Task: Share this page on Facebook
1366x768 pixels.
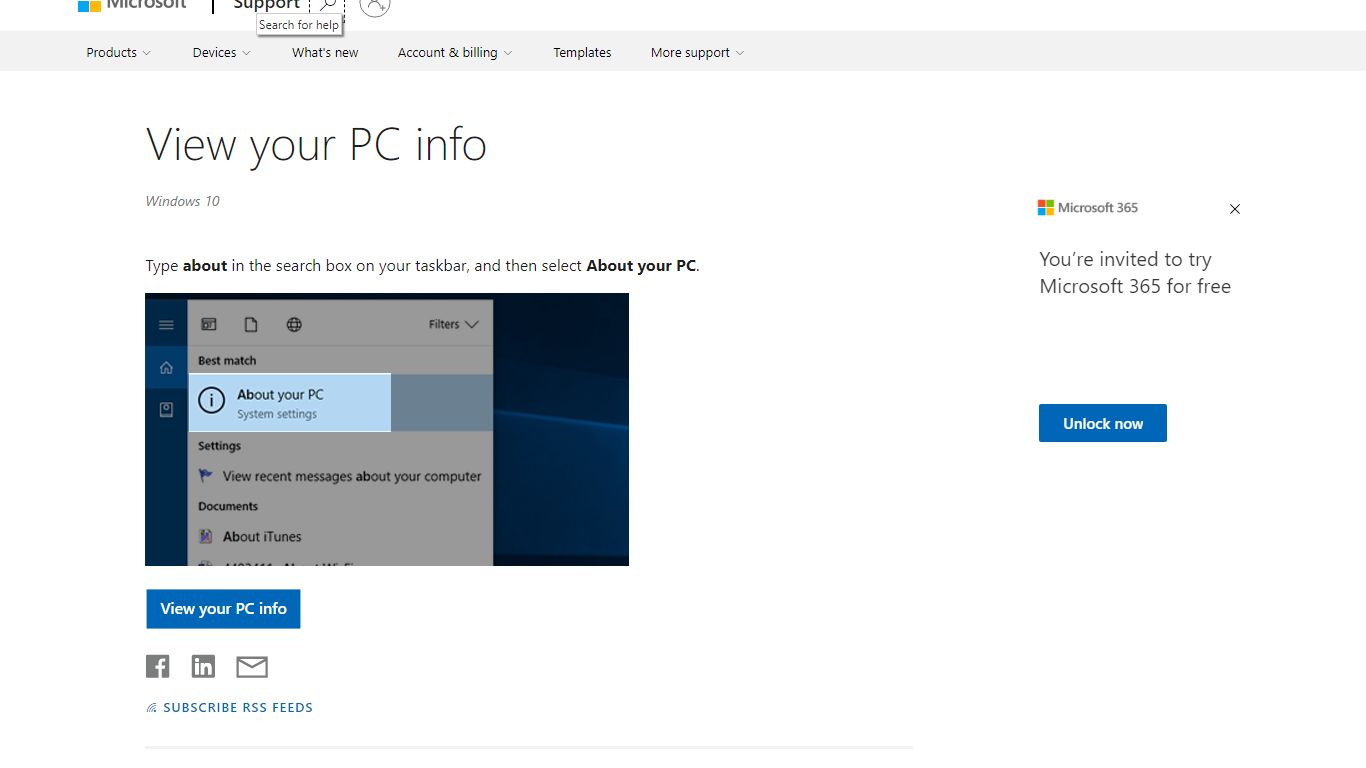Action: pyautogui.click(x=158, y=666)
